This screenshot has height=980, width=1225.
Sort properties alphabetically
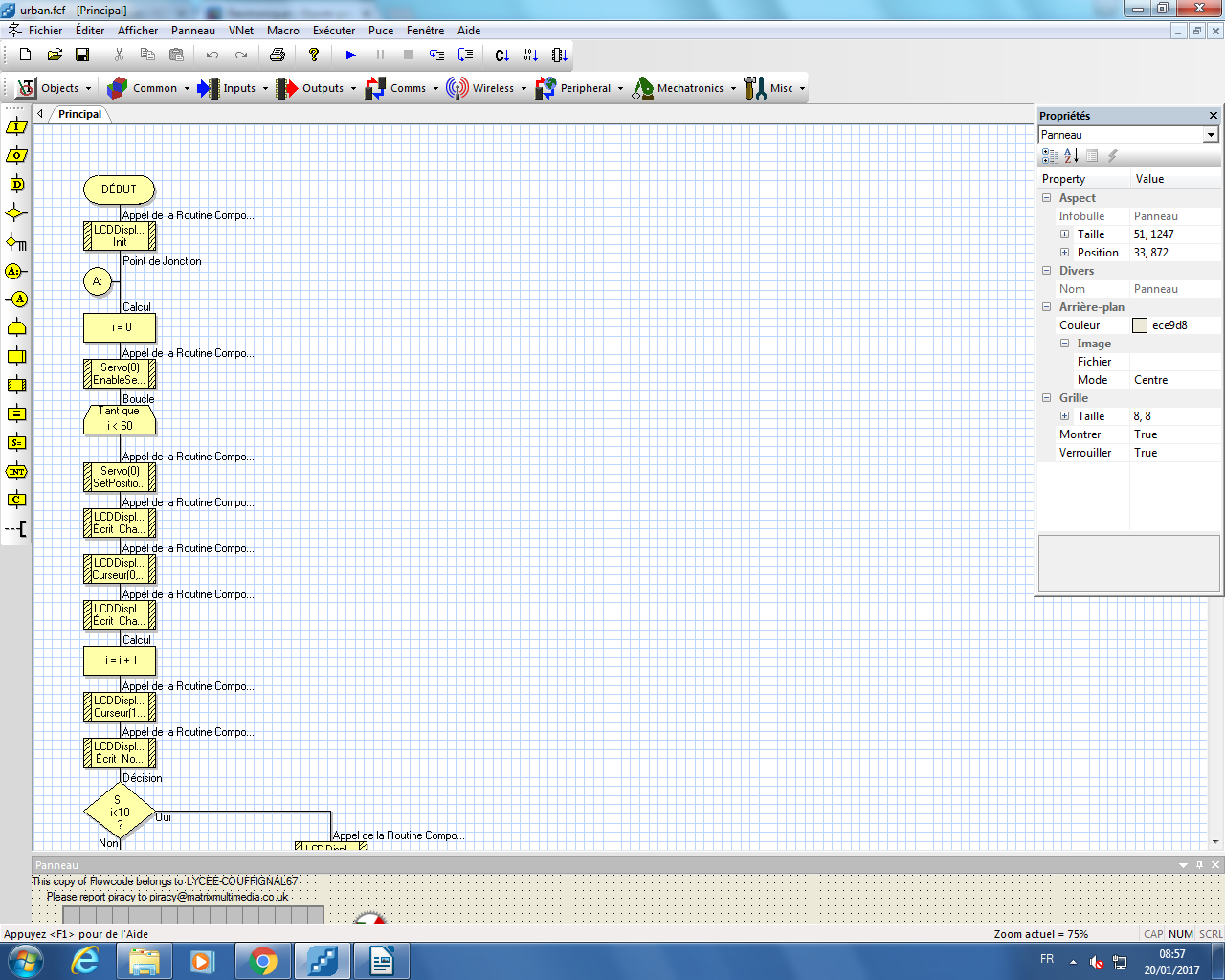tap(1071, 156)
